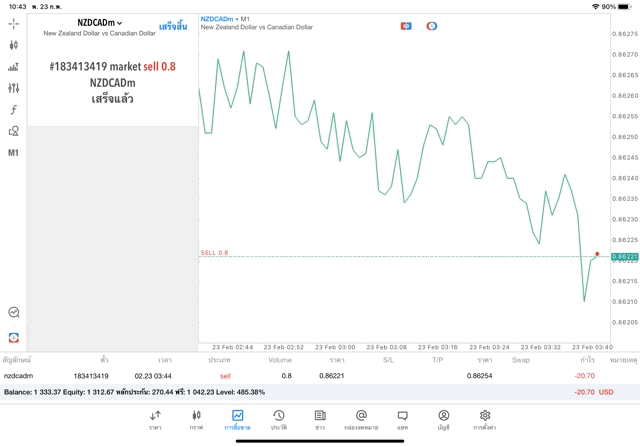
Task: Expand the NZDCADm symbol dropdown
Action: click(x=100, y=23)
